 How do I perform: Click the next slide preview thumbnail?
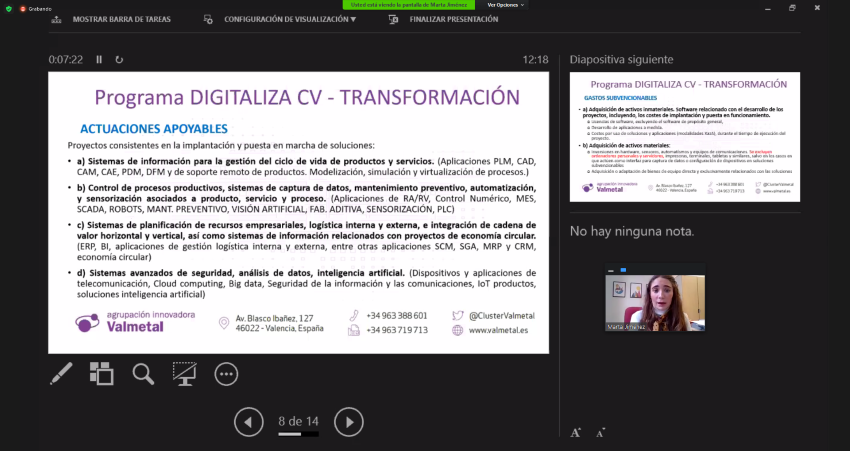685,137
